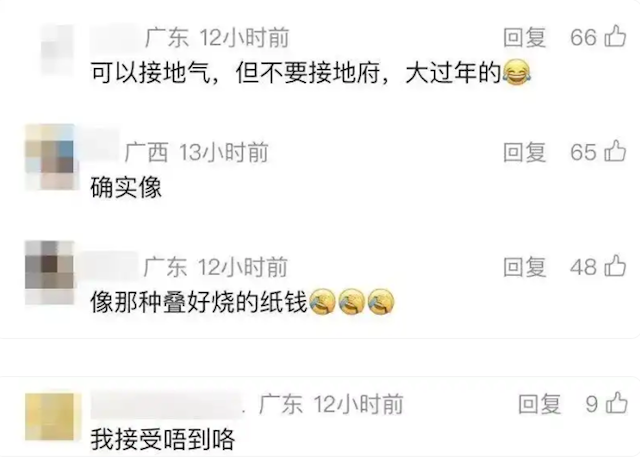The width and height of the screenshot is (640, 469).
Task: Click 回复 on the 广西 comment
Action: 524,152
